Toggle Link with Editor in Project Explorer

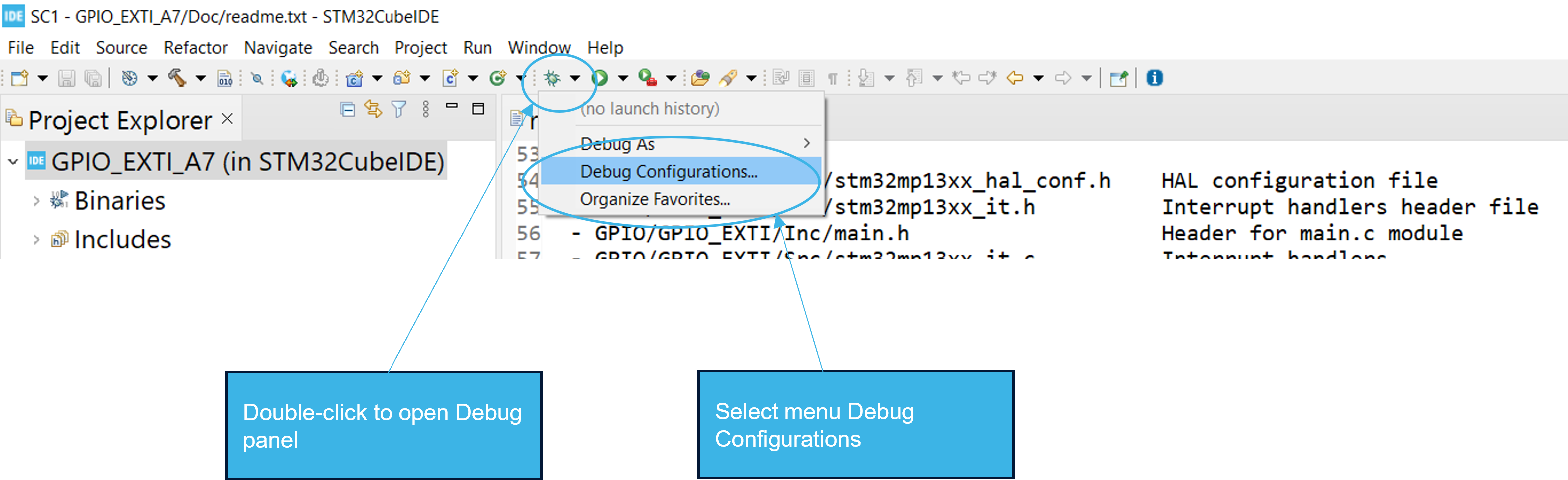coord(373,109)
